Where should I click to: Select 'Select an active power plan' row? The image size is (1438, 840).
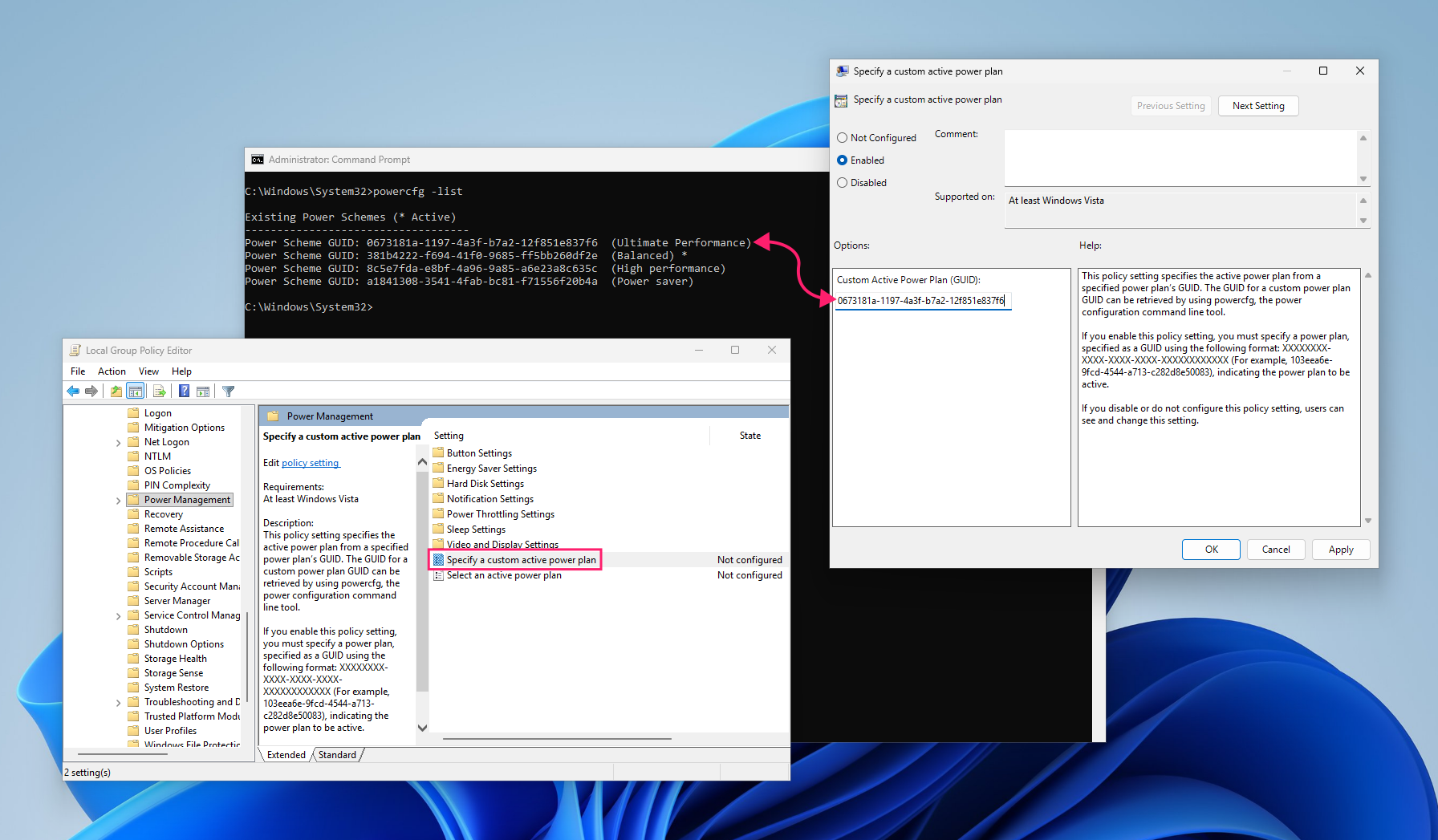(x=607, y=575)
